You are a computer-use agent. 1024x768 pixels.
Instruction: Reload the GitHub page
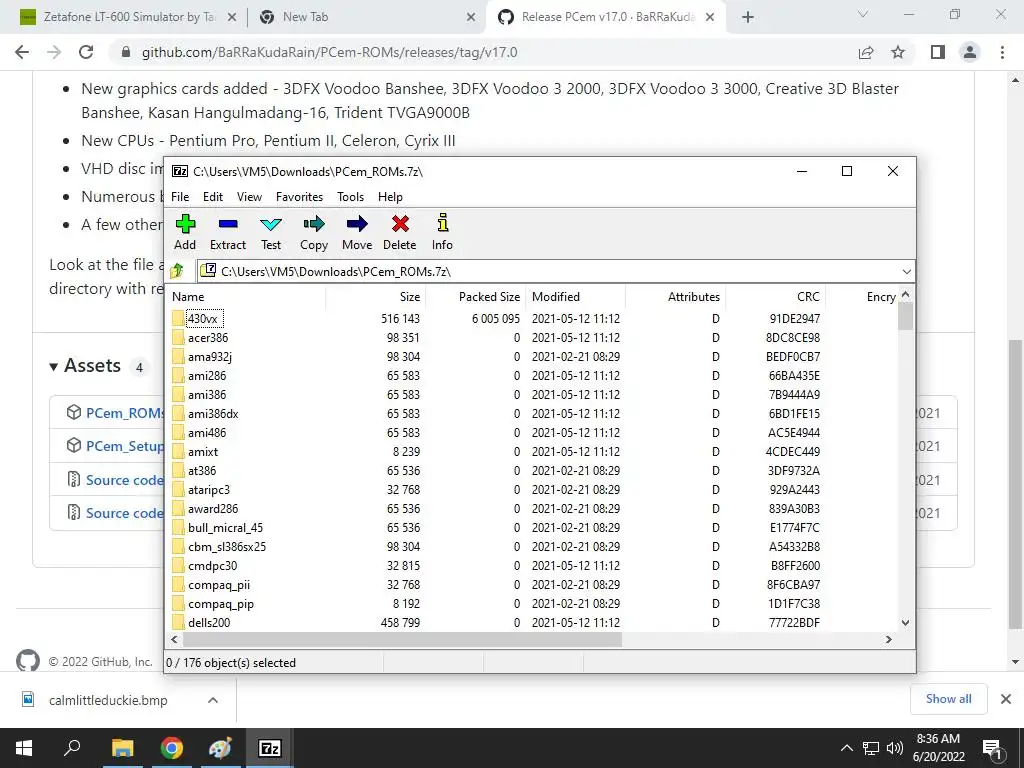pyautogui.click(x=86, y=52)
